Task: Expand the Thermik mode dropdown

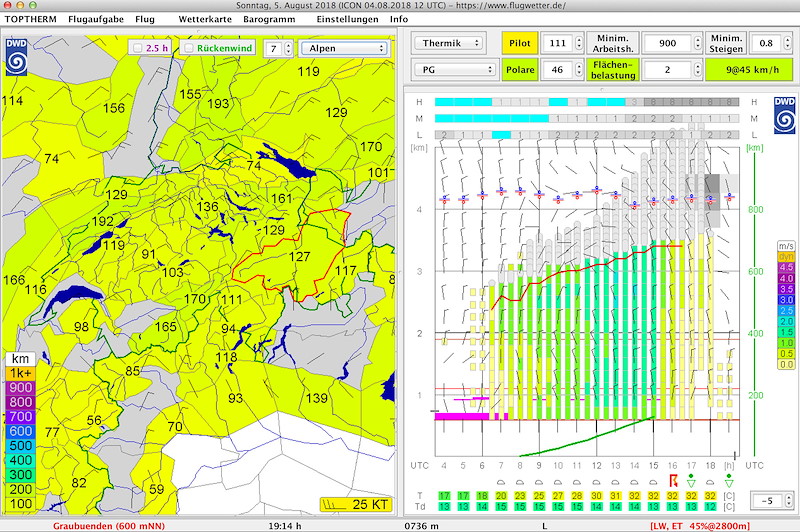Action: 455,43
